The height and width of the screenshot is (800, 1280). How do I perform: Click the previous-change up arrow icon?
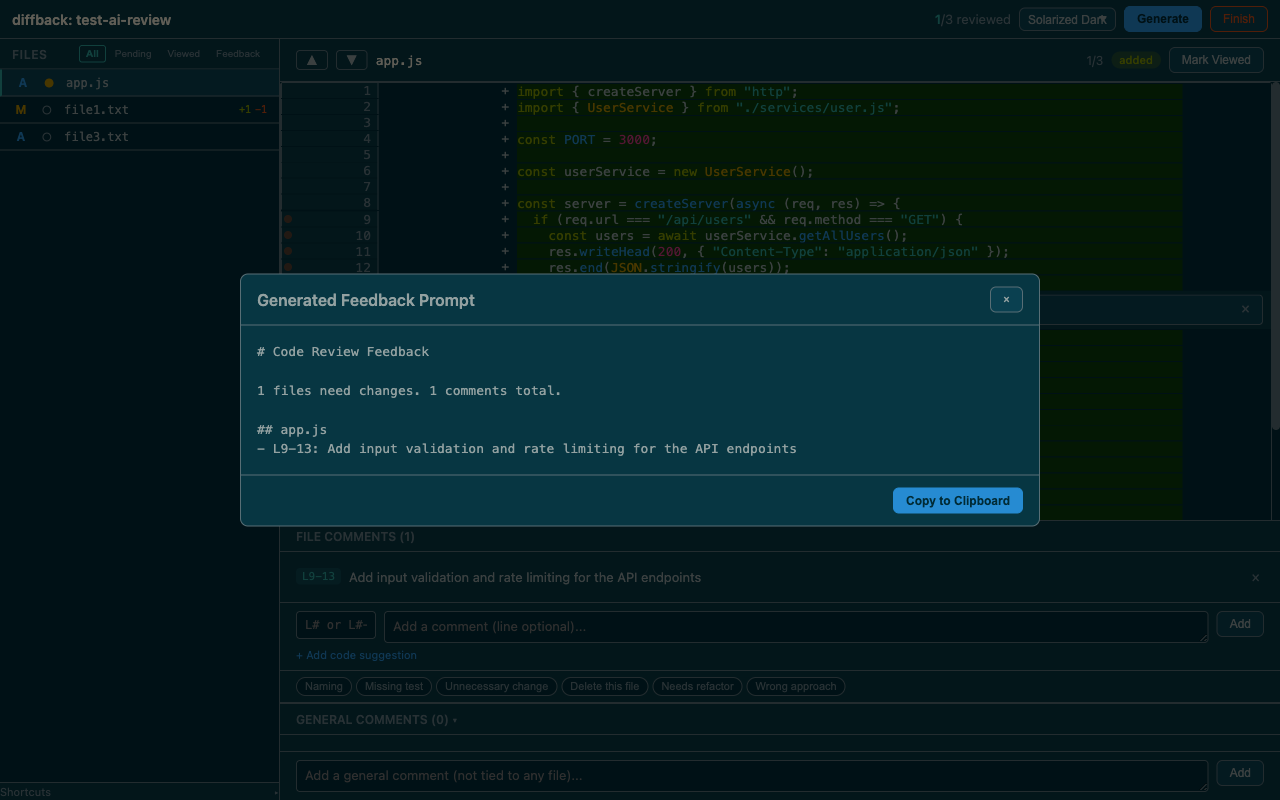pyautogui.click(x=311, y=60)
